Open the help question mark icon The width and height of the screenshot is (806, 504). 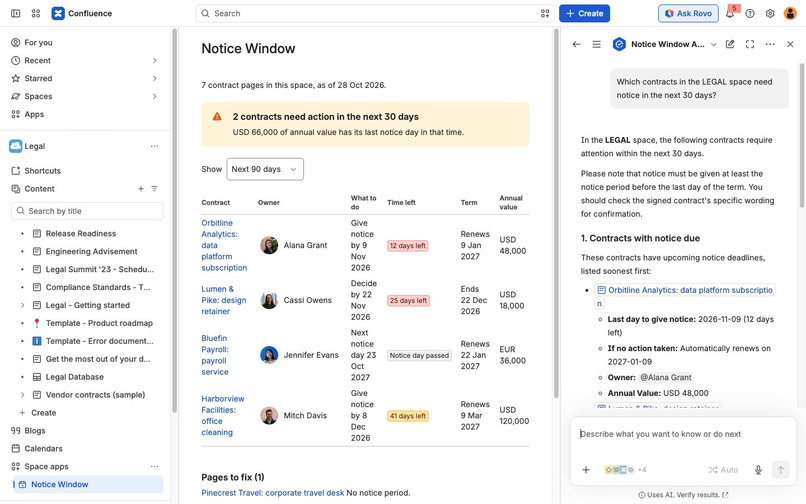(x=750, y=13)
